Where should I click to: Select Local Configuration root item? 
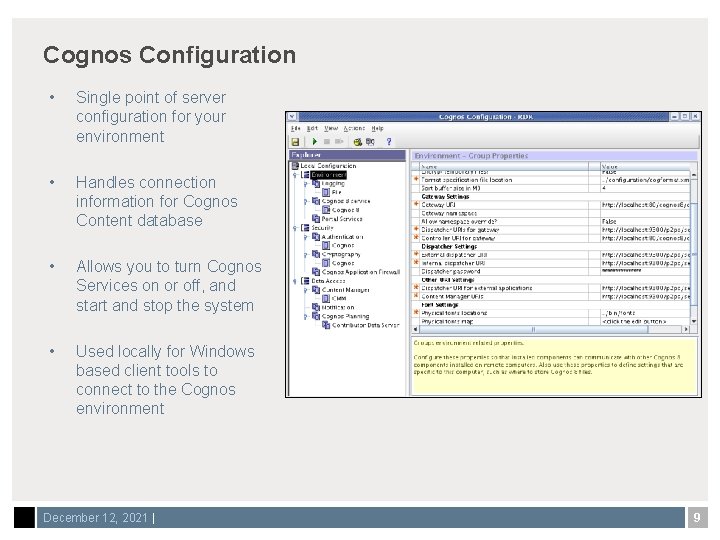(328, 166)
